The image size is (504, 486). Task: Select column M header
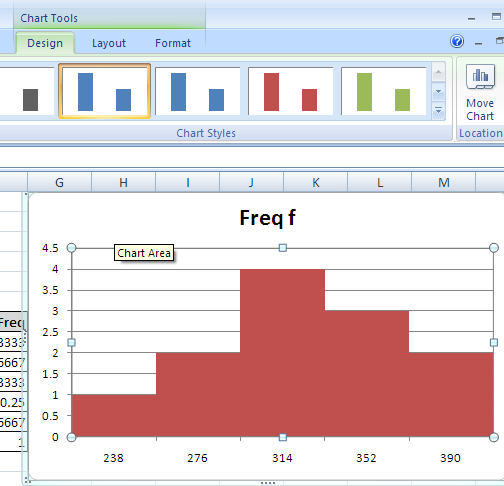(444, 182)
